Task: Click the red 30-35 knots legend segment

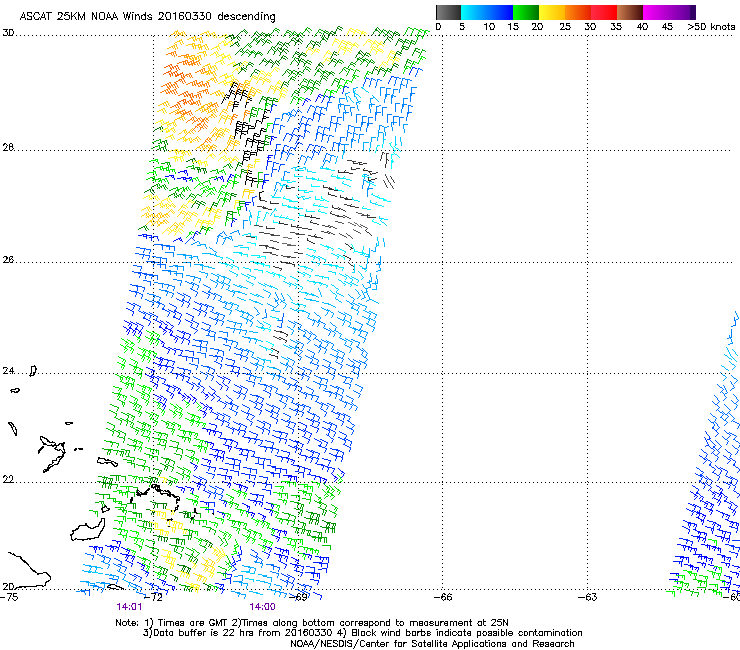Action: coord(604,12)
